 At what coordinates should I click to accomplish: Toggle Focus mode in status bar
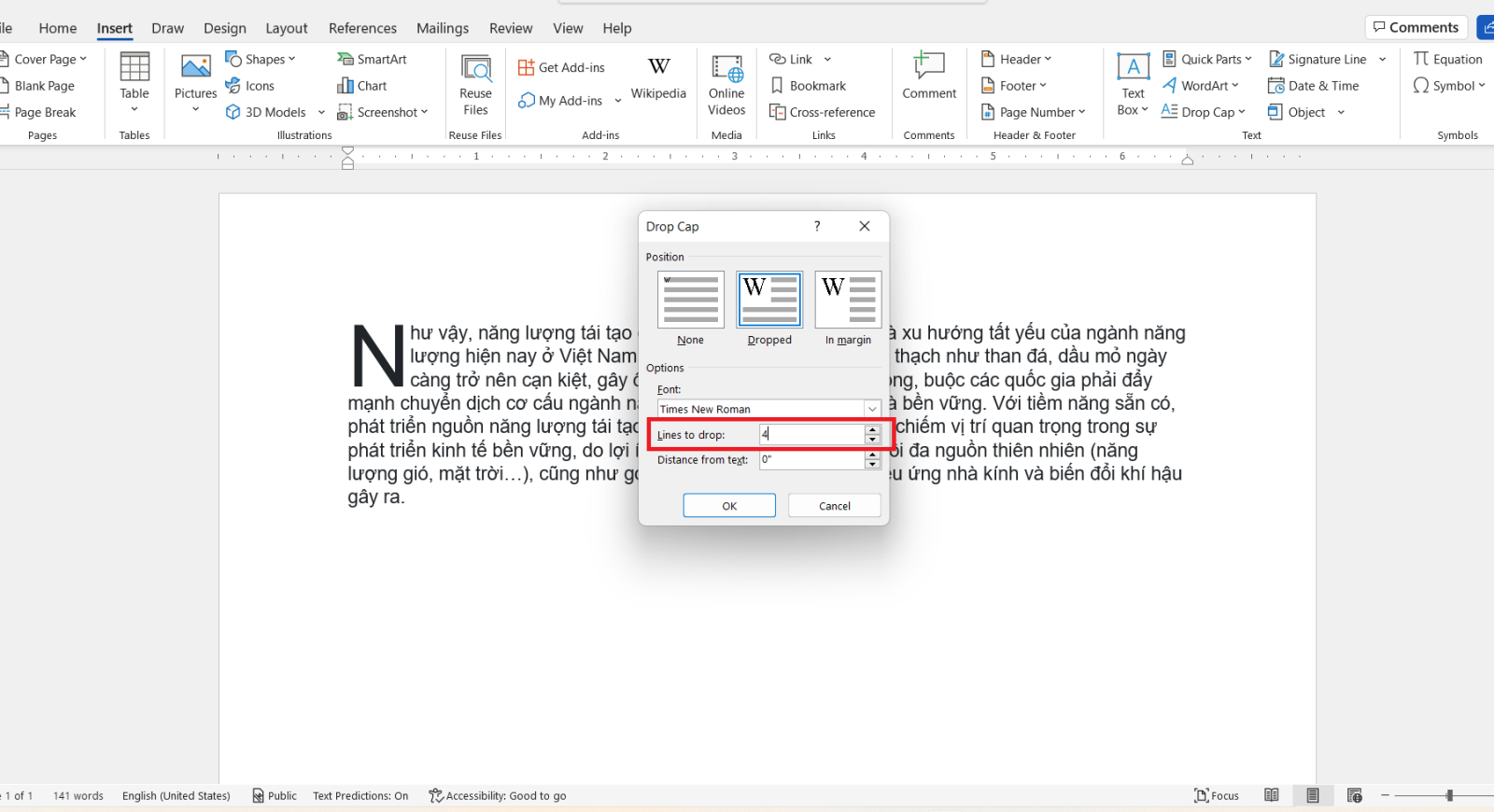1217,795
